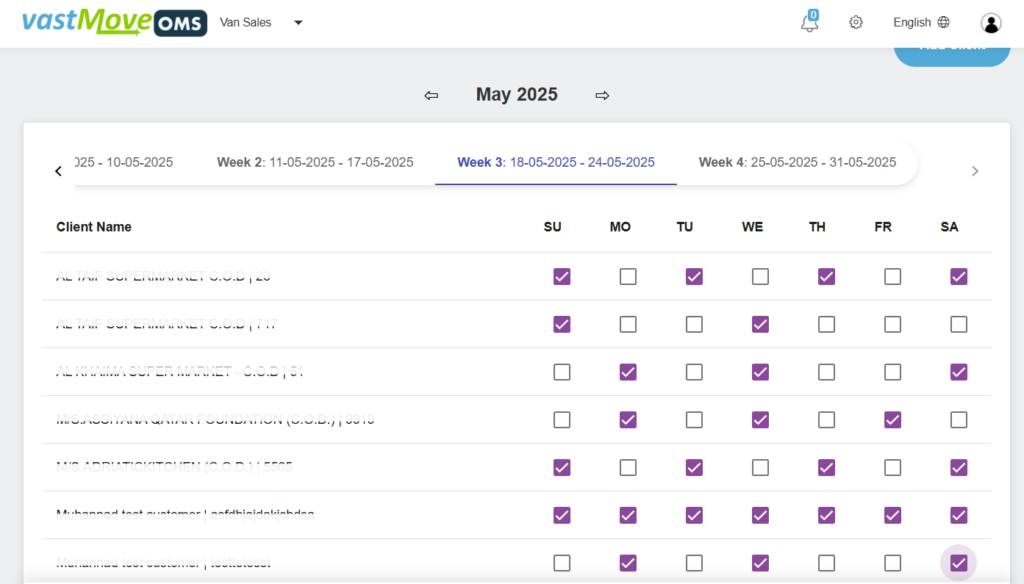Check Monday for AL TAIF SUPERMARKET | 717
This screenshot has width=1024, height=584.
click(628, 324)
